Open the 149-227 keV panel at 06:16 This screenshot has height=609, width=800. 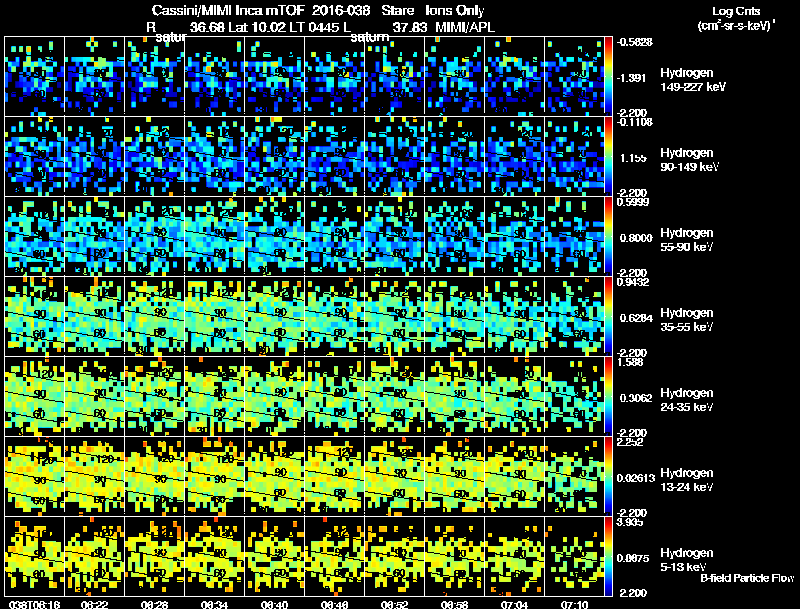(x=34, y=75)
